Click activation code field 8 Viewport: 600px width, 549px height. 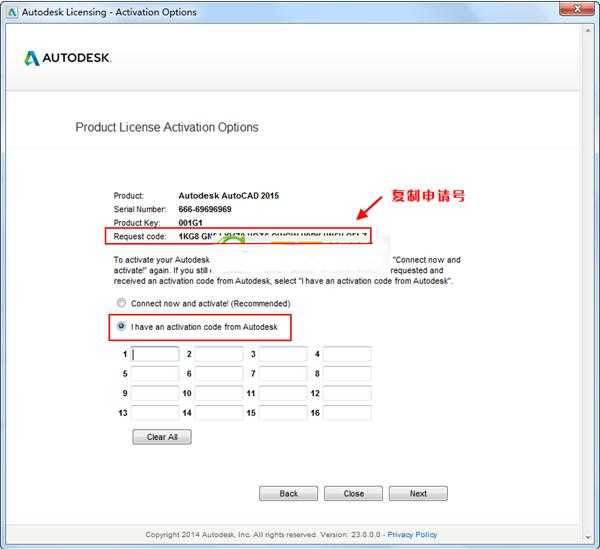click(x=347, y=374)
